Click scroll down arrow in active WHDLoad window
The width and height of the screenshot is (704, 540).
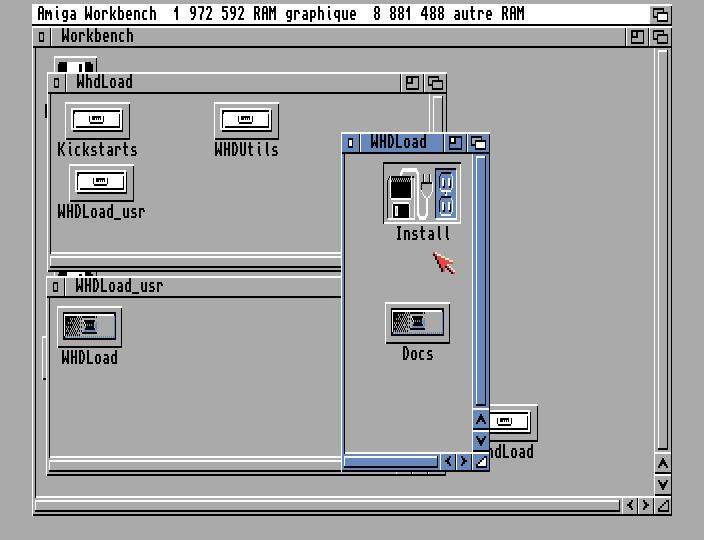[x=481, y=440]
